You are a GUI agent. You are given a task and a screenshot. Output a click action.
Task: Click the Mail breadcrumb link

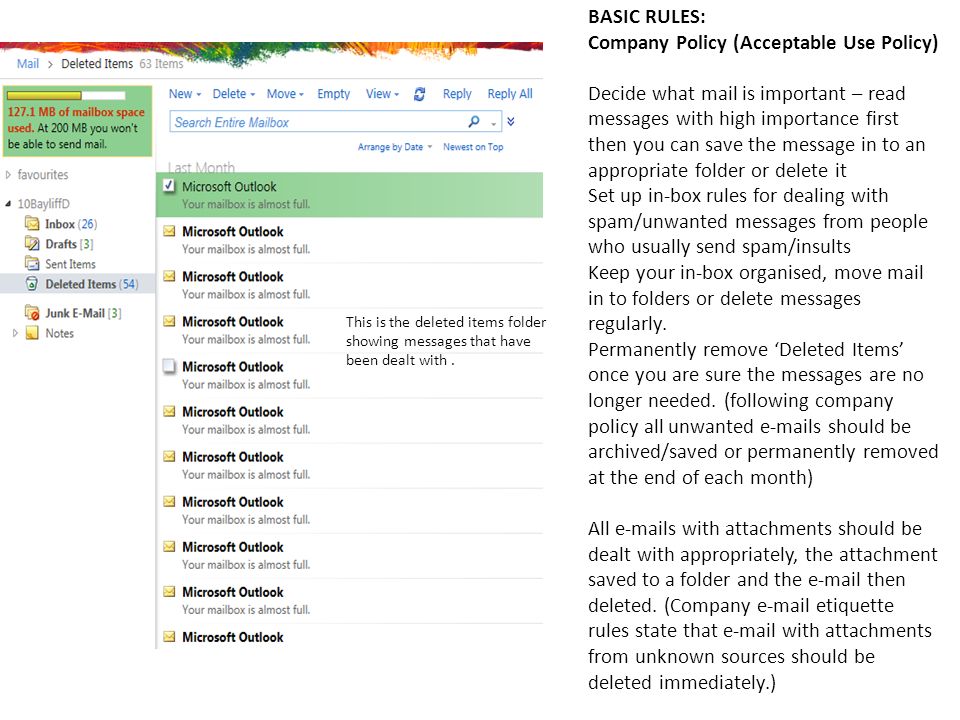(28, 64)
